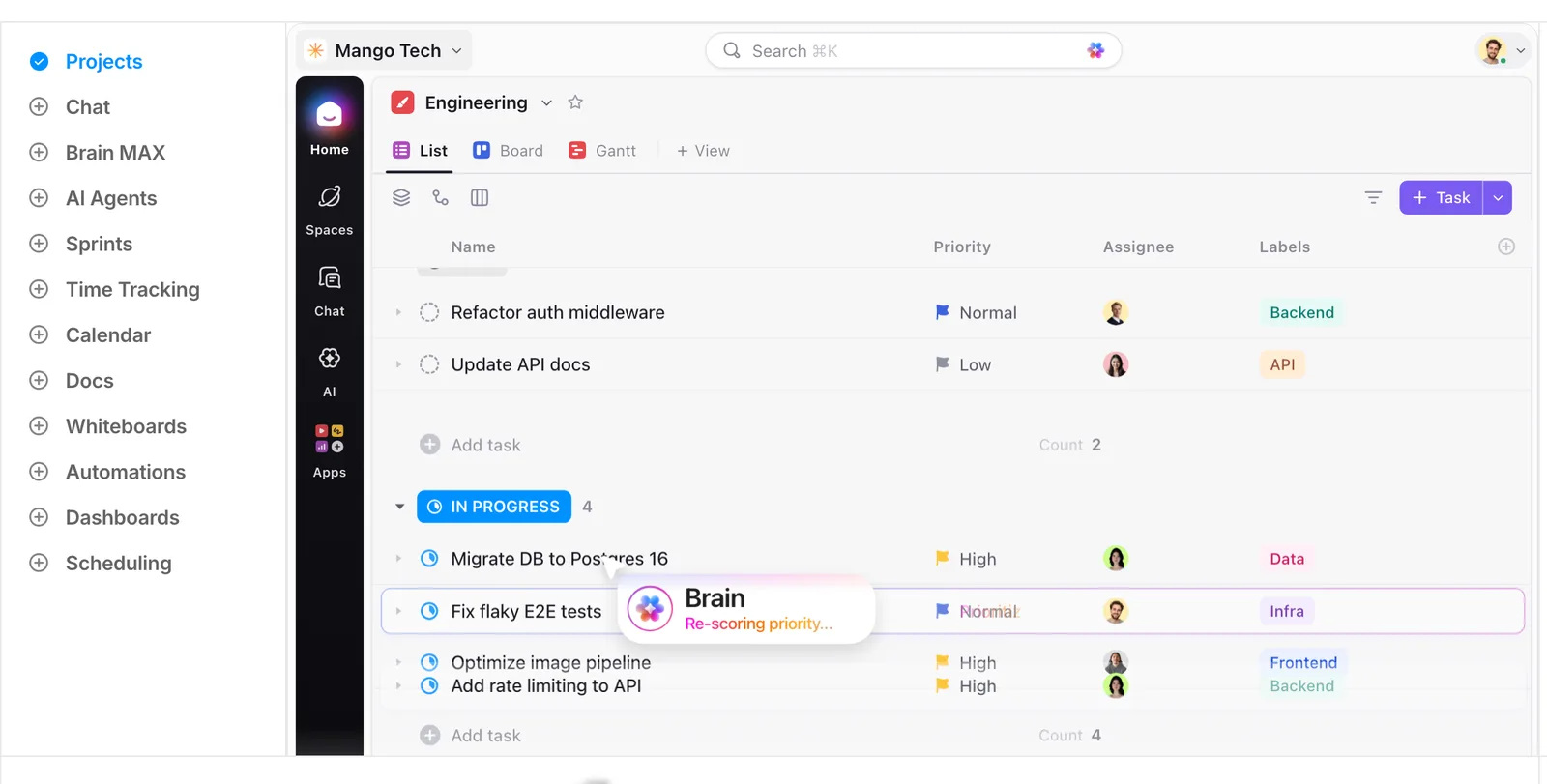Click the IN PROGRESS status badge
This screenshot has width=1547, height=784.
pyautogui.click(x=494, y=507)
